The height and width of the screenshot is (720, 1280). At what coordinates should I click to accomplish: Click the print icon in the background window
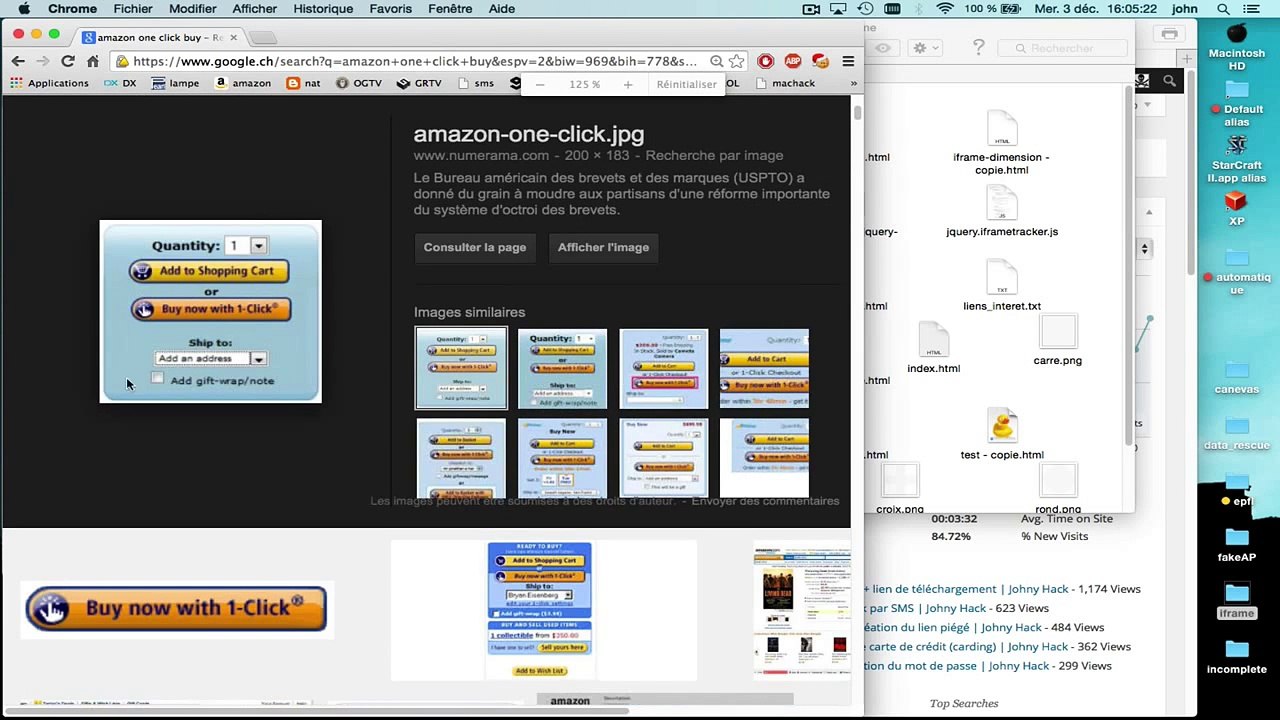[x=1169, y=35]
